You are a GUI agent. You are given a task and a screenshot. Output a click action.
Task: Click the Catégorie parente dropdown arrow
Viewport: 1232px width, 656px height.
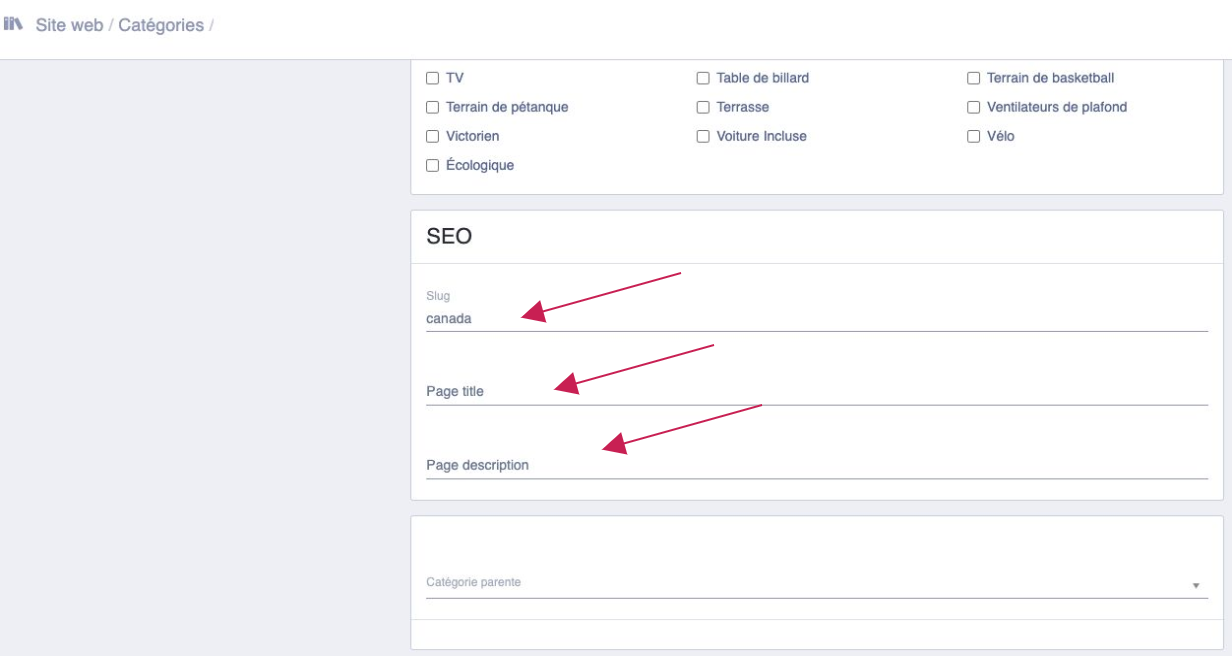pyautogui.click(x=1196, y=586)
